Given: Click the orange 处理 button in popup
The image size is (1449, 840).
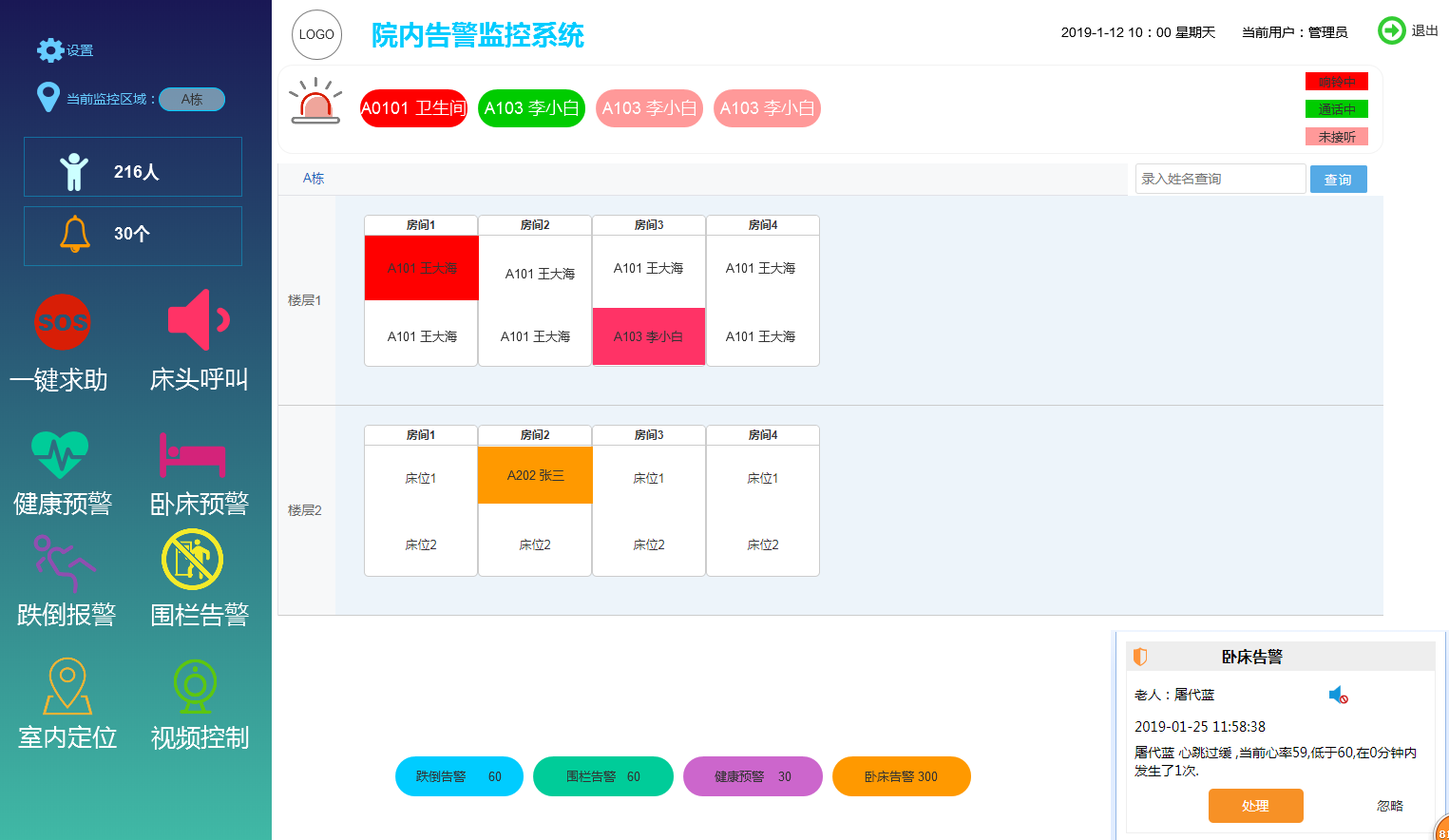Looking at the screenshot, I should click(x=1255, y=806).
